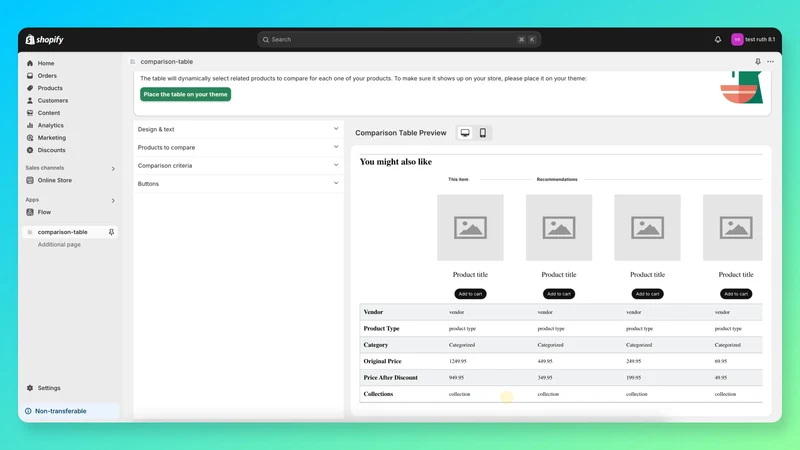Screen dimensions: 800x450
Task: Click the Products tag icon
Action: 30,88
